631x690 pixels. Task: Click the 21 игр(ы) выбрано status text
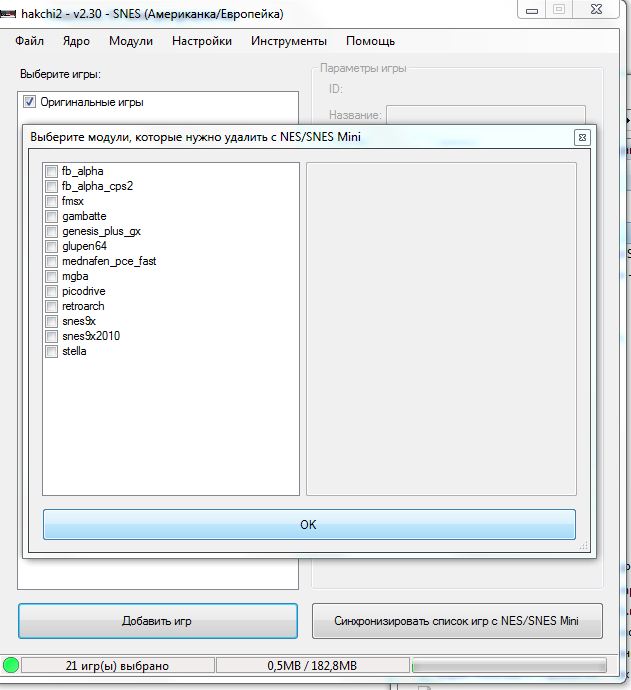[x=117, y=665]
